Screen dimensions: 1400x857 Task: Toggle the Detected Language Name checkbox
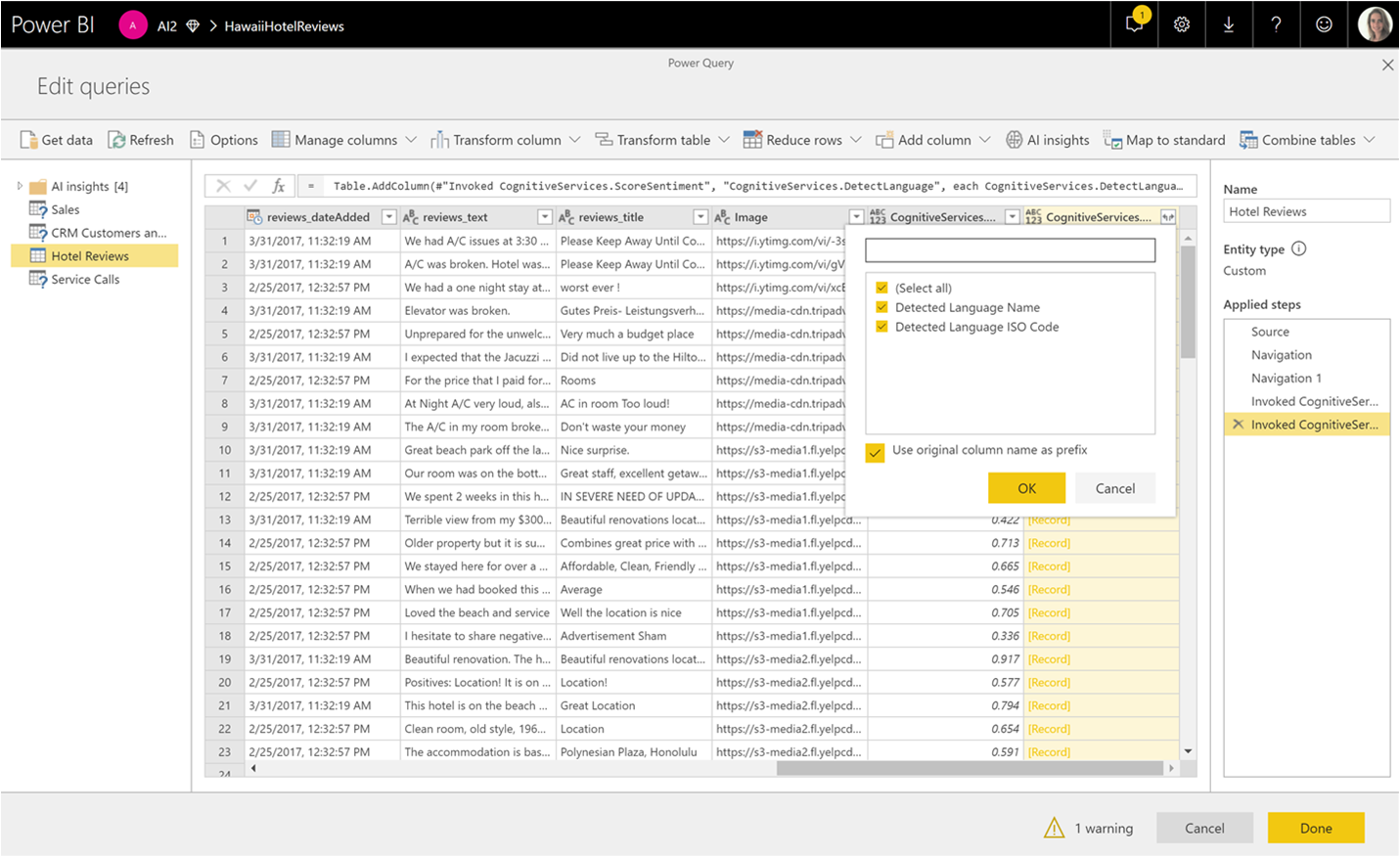click(x=881, y=307)
